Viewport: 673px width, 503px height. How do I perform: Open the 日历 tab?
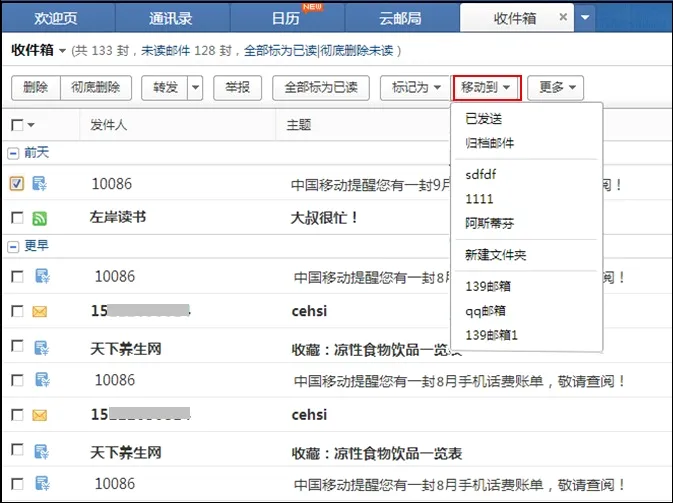286,18
